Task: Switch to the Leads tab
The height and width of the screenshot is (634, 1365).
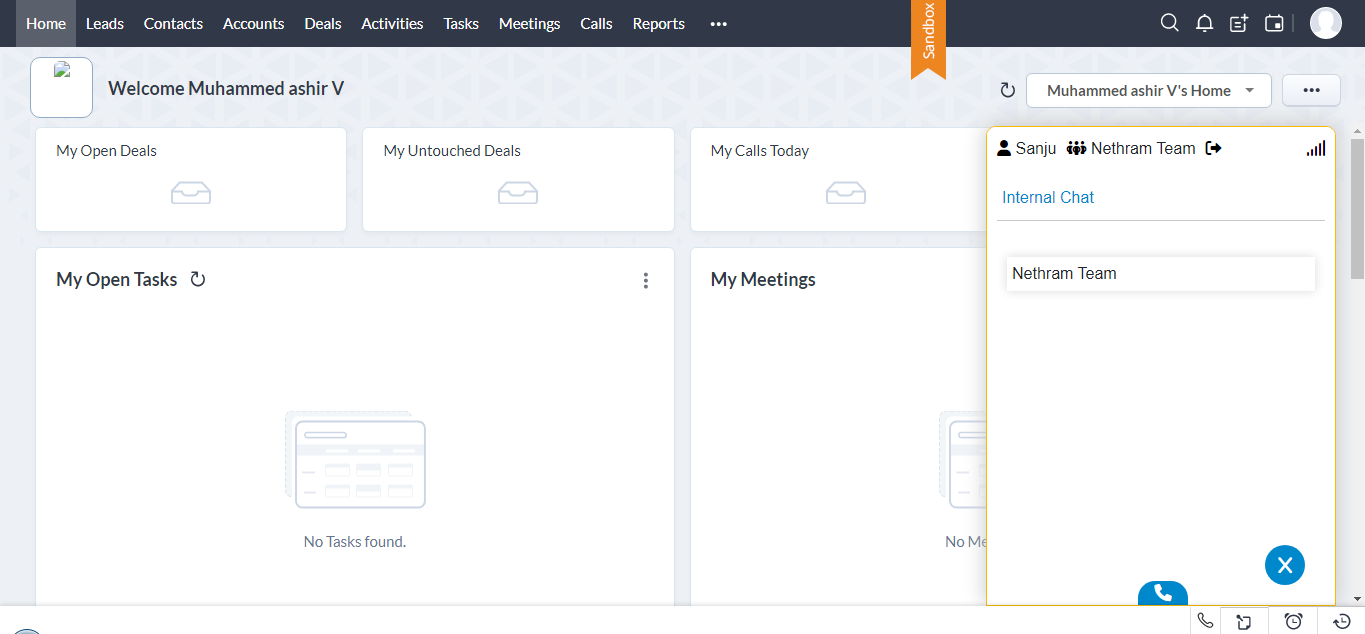Action: click(x=105, y=24)
